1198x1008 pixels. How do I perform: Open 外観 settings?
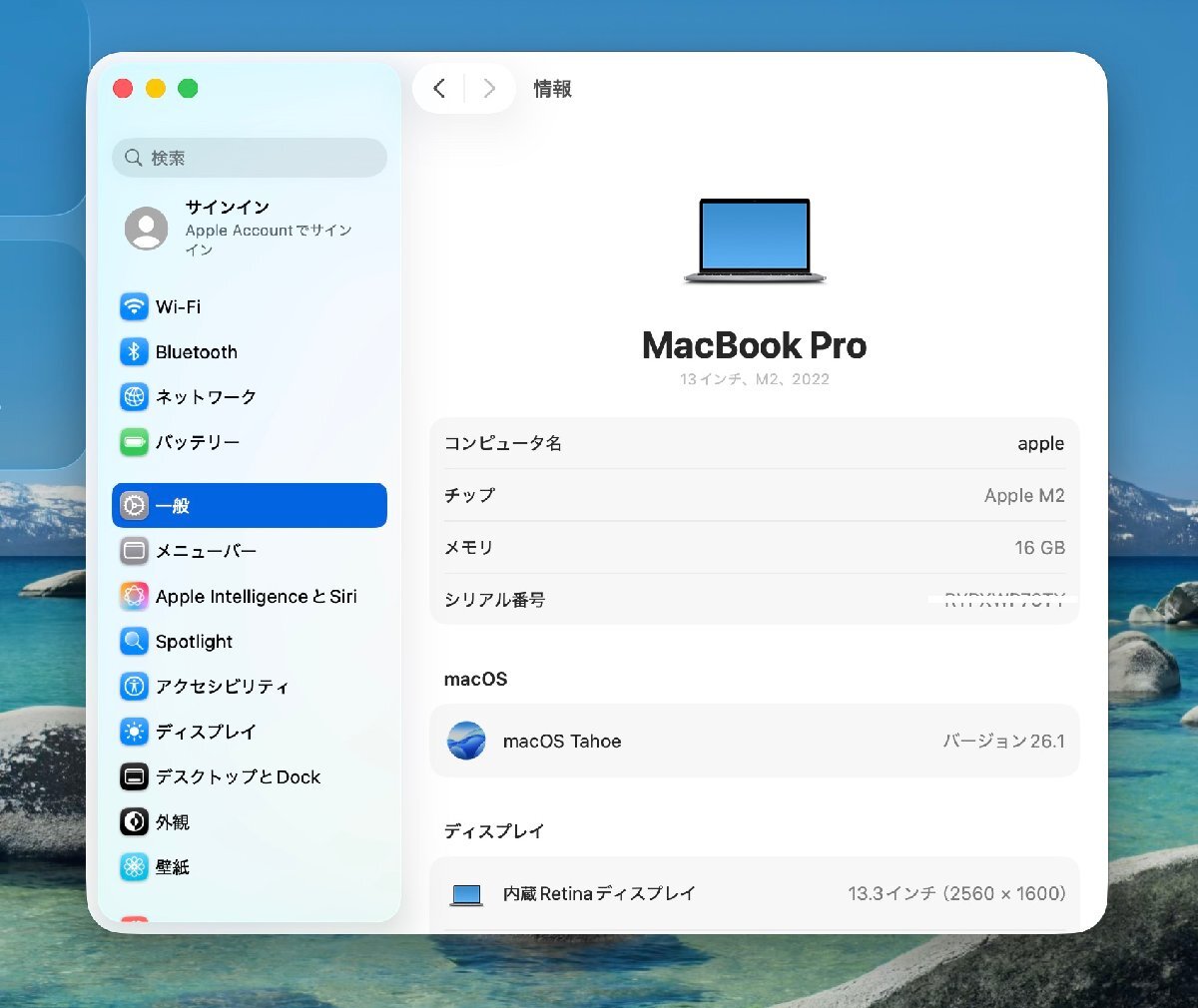coord(250,821)
